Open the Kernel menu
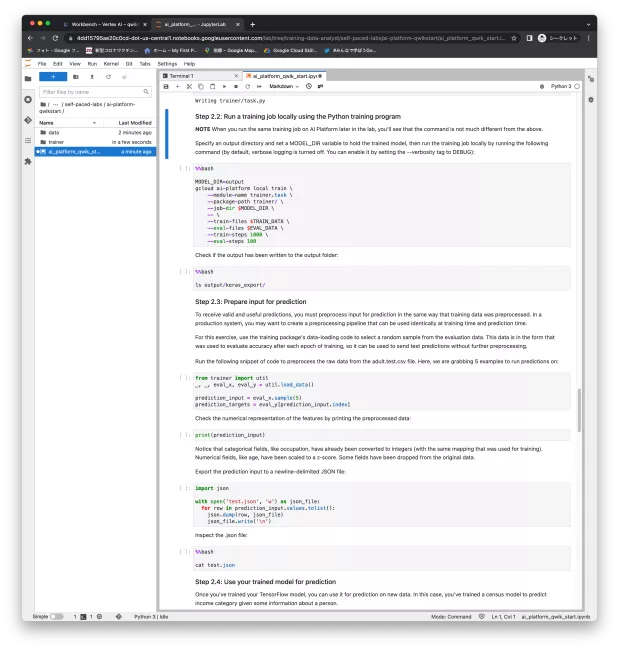 point(110,63)
